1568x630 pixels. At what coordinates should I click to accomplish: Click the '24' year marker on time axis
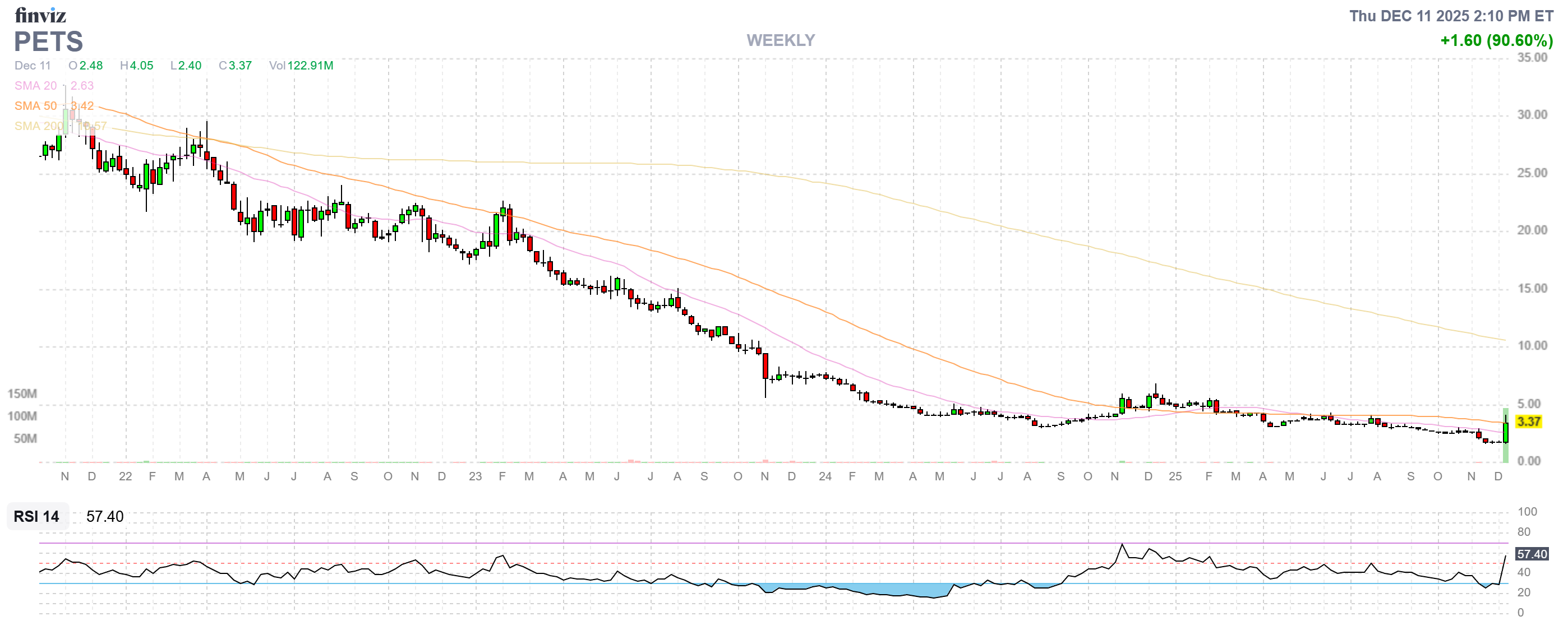point(825,477)
